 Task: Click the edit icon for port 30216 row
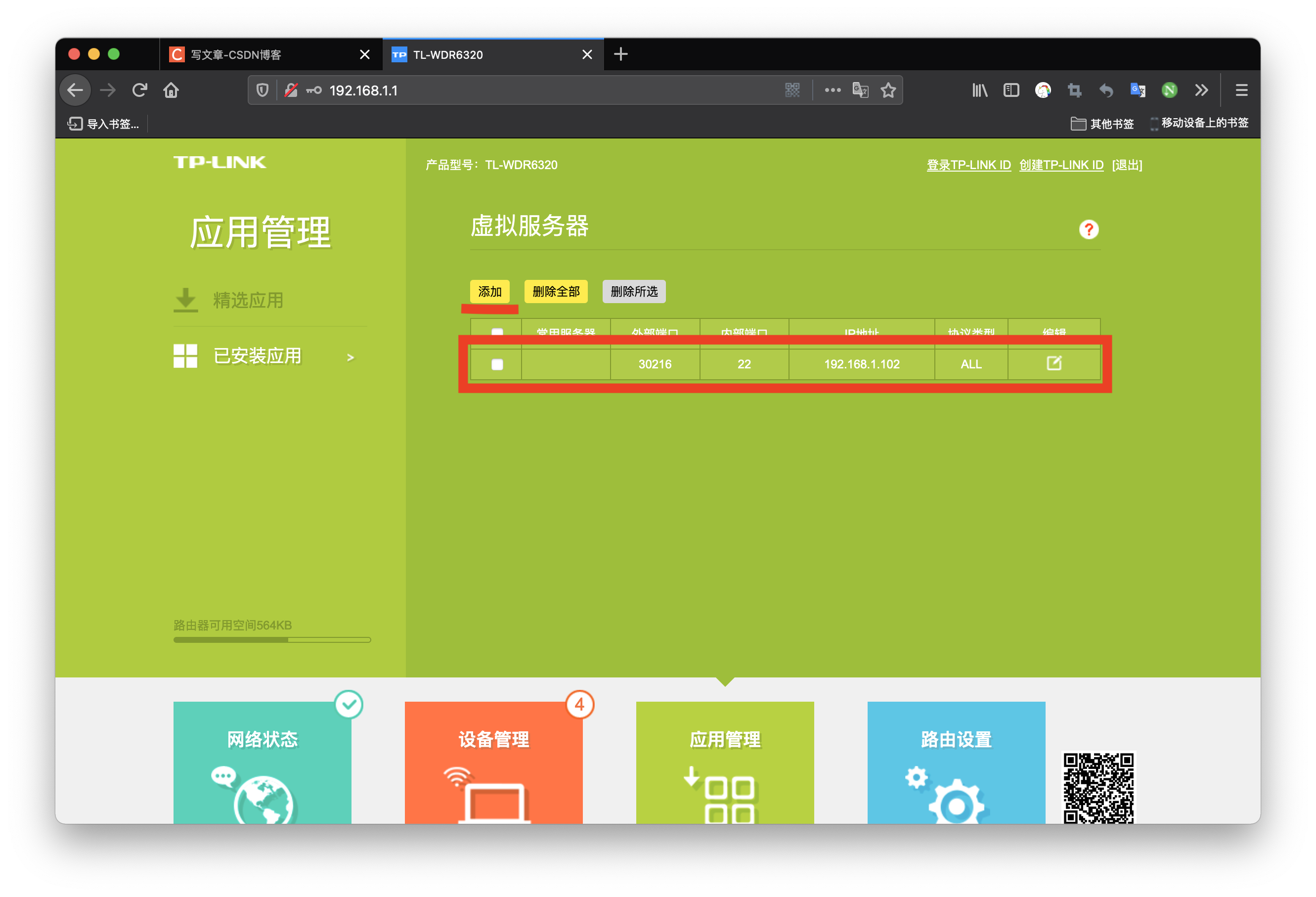point(1053,363)
